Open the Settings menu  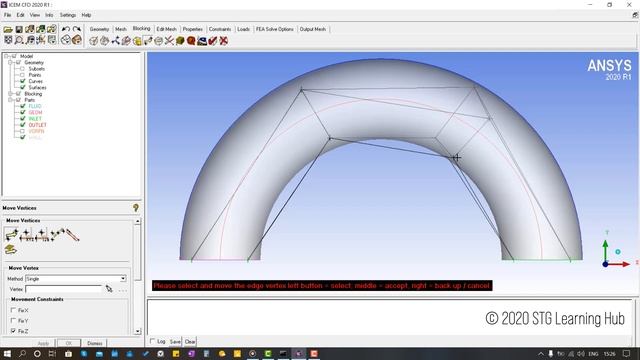point(68,15)
